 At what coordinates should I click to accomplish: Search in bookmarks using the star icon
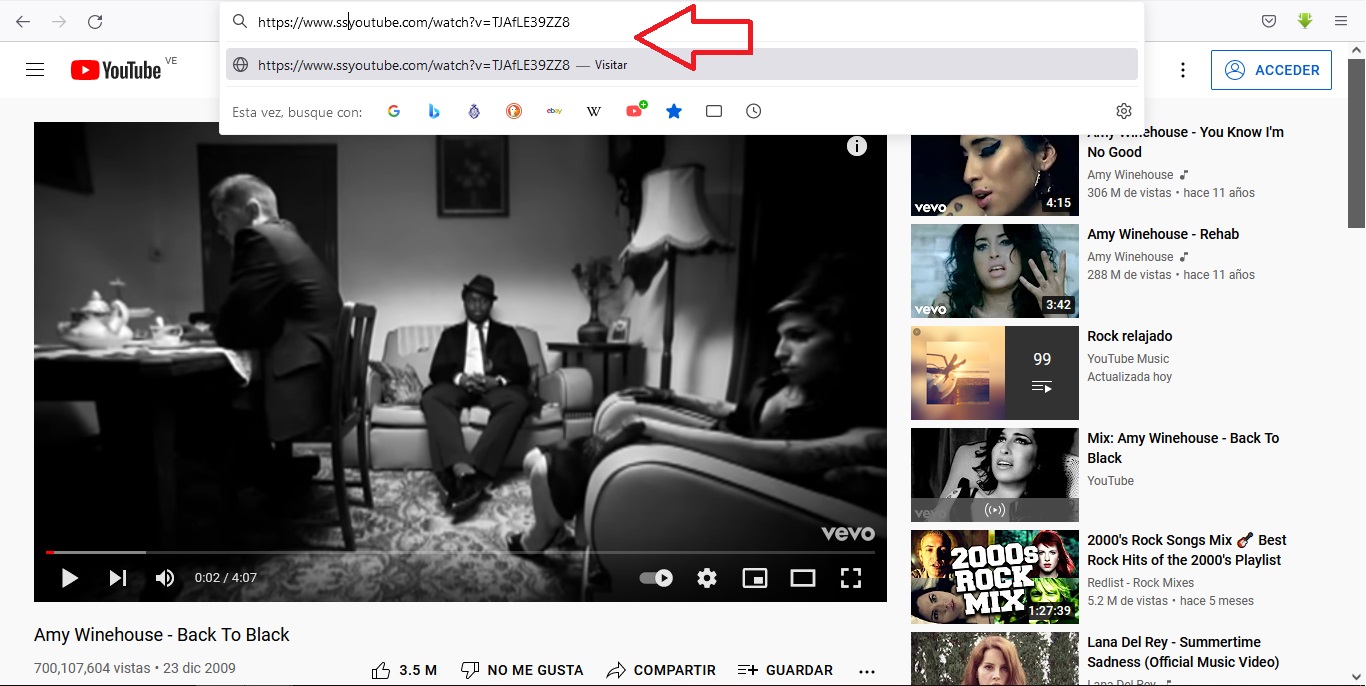[674, 111]
